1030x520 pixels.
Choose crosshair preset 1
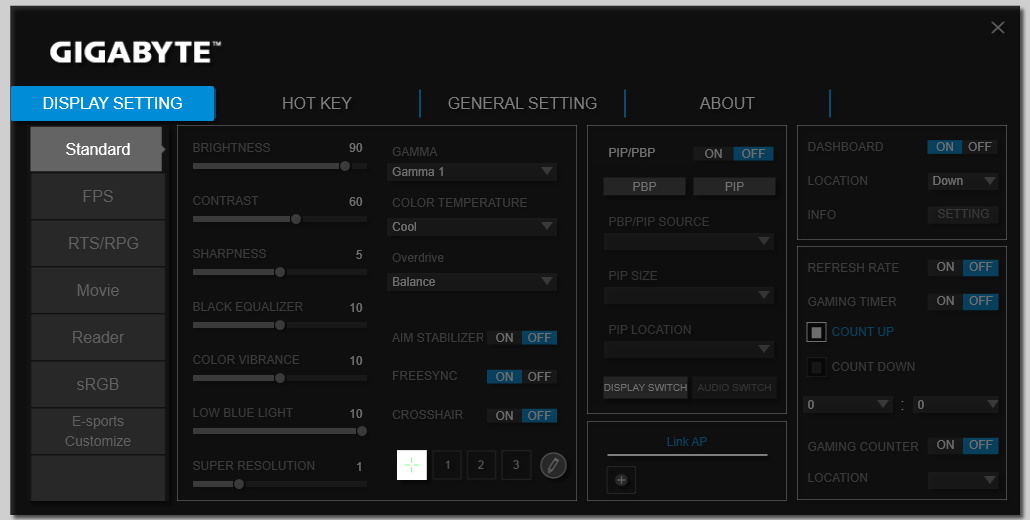pyautogui.click(x=447, y=465)
